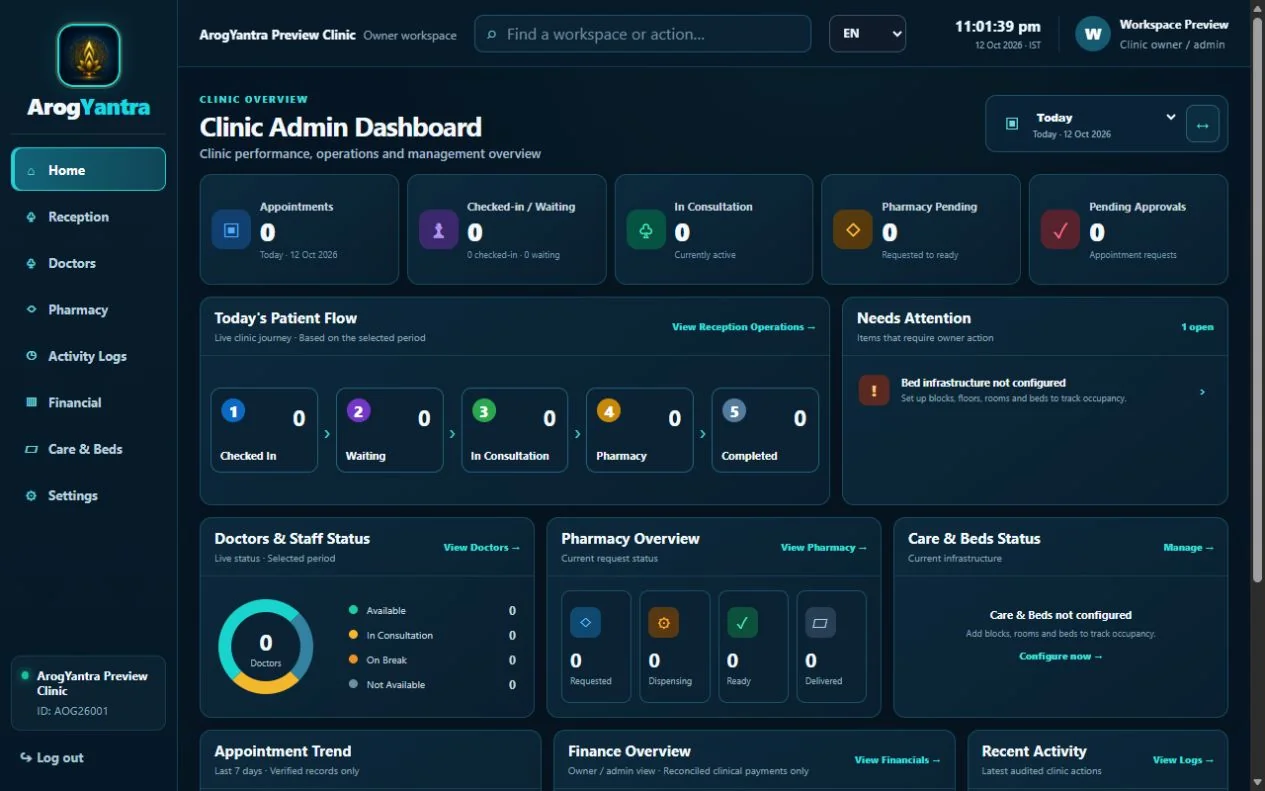Image resolution: width=1265 pixels, height=791 pixels.
Task: Open the View Logs link
Action: [x=1184, y=760]
